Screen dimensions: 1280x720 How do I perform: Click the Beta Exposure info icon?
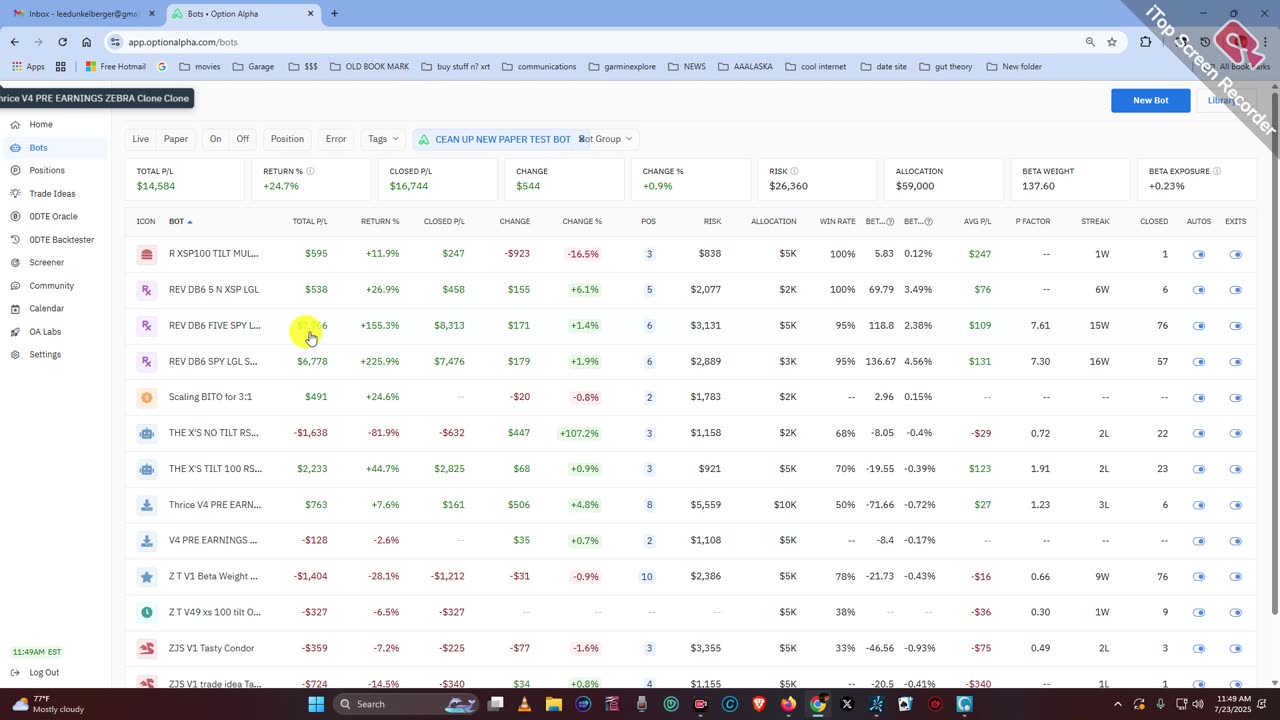(1217, 171)
